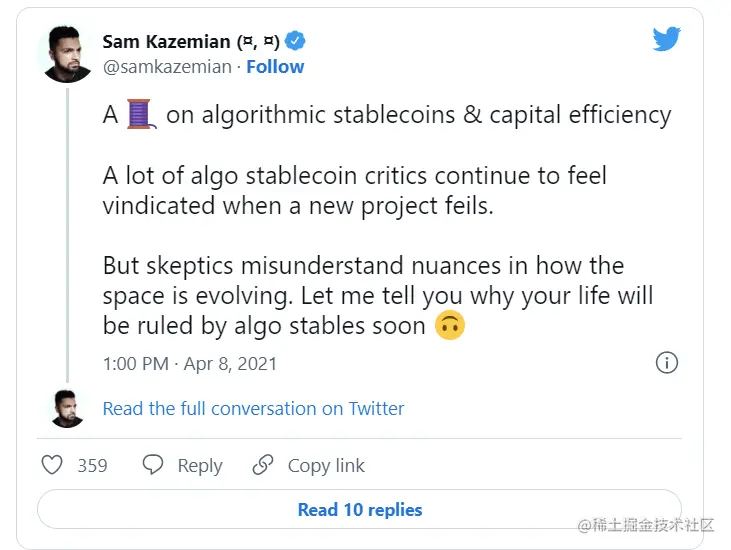Select the Copy link text
Image resolution: width=731 pixels, height=550 pixels.
[x=326, y=466]
